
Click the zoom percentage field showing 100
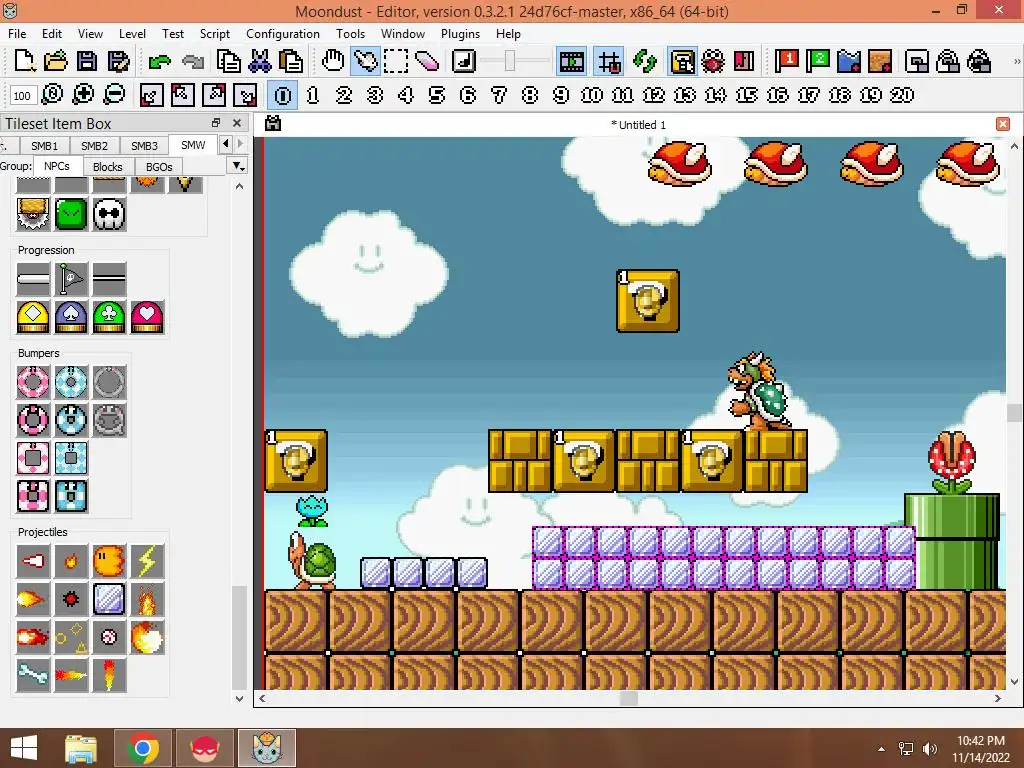tap(22, 96)
